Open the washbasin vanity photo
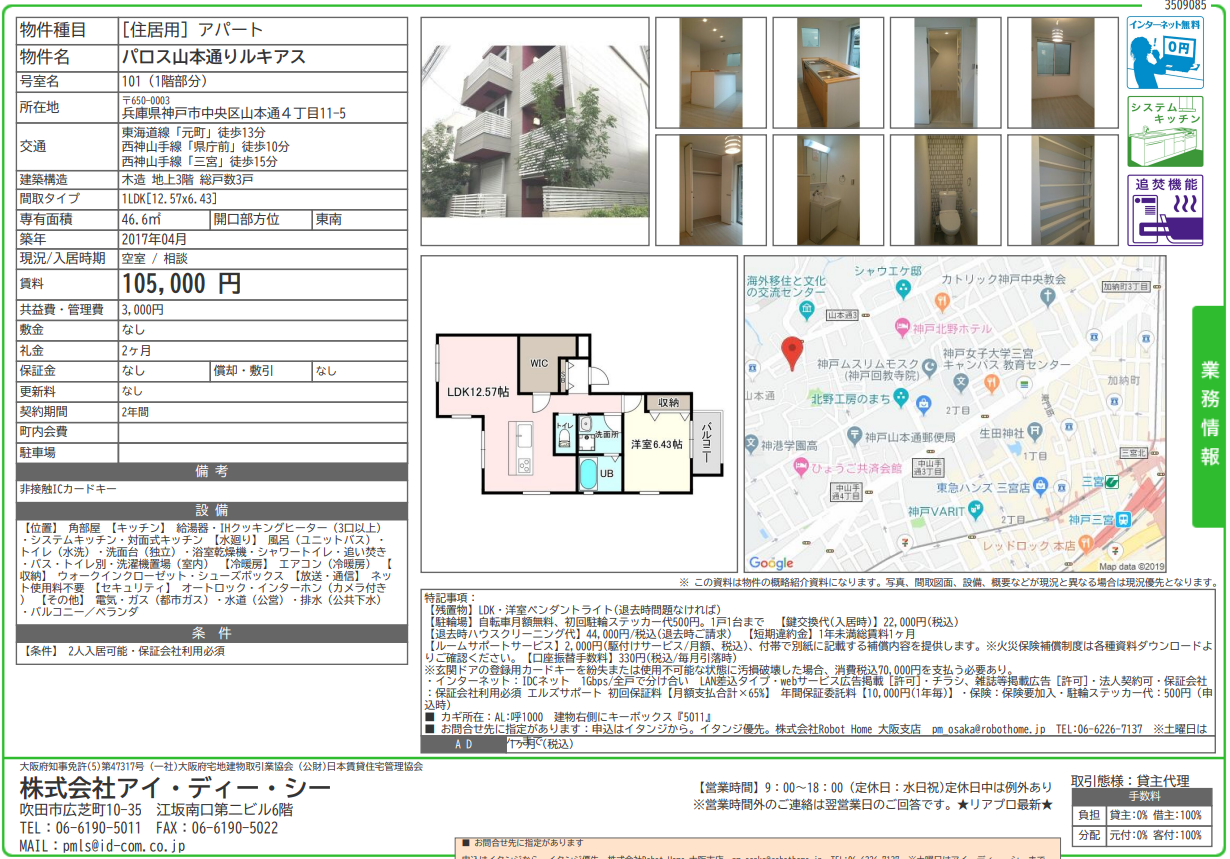This screenshot has width=1230, height=859. [827, 190]
